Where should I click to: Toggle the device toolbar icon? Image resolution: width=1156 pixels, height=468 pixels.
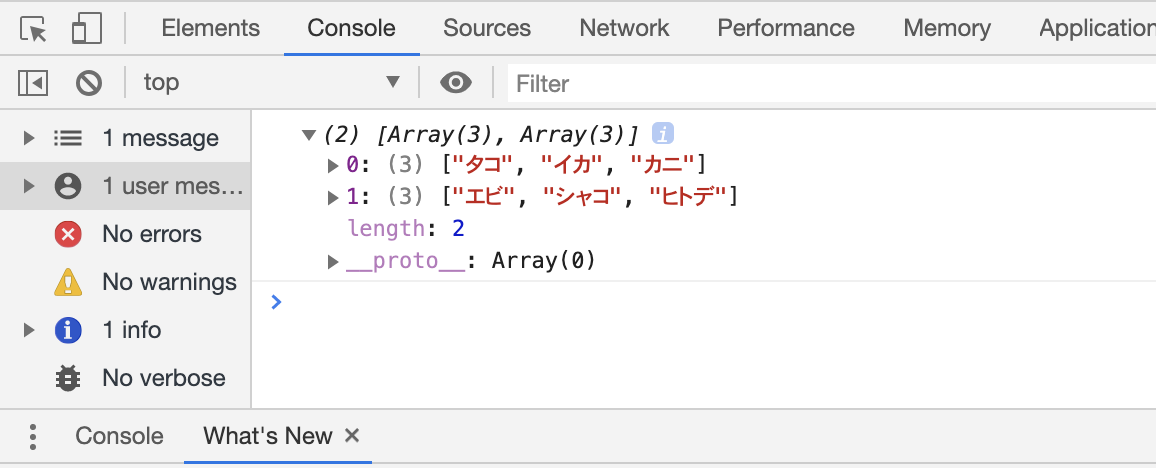click(x=86, y=29)
